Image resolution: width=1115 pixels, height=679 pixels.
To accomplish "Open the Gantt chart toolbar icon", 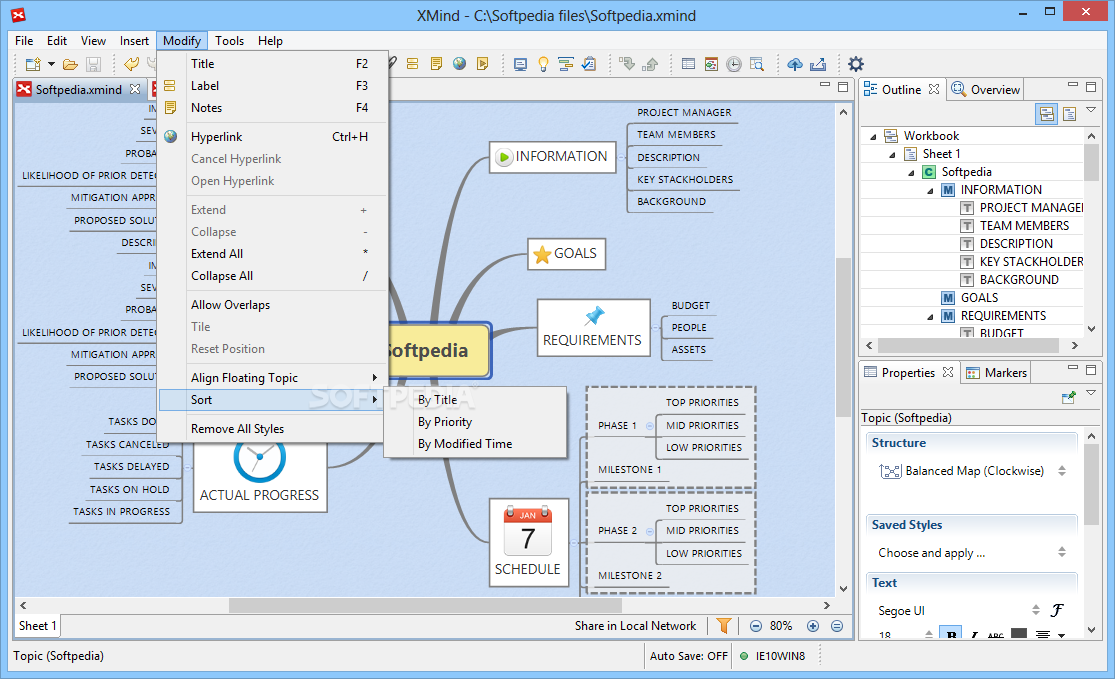I will 566,65.
